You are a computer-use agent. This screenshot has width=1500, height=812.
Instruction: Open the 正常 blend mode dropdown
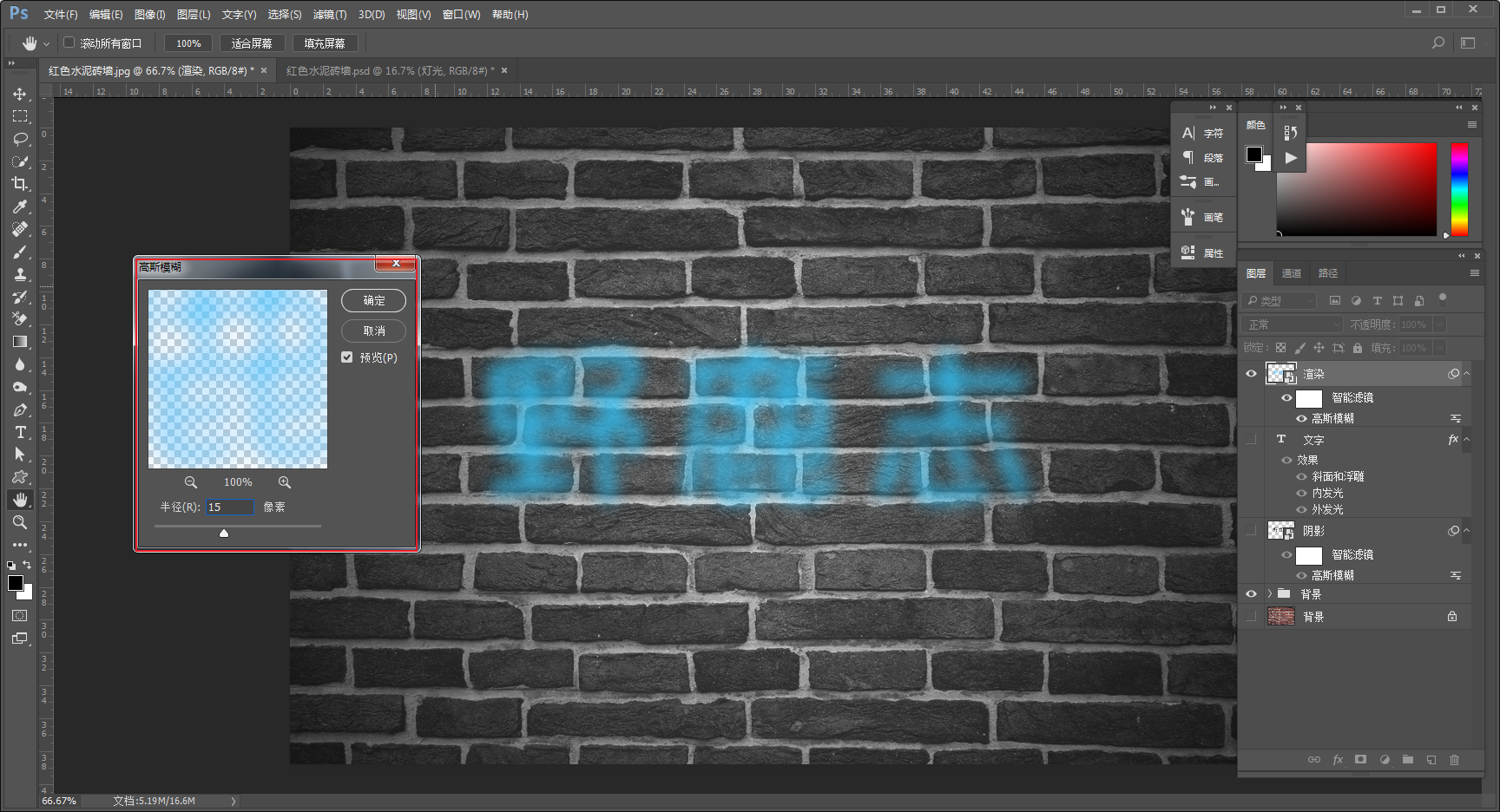pos(1293,324)
